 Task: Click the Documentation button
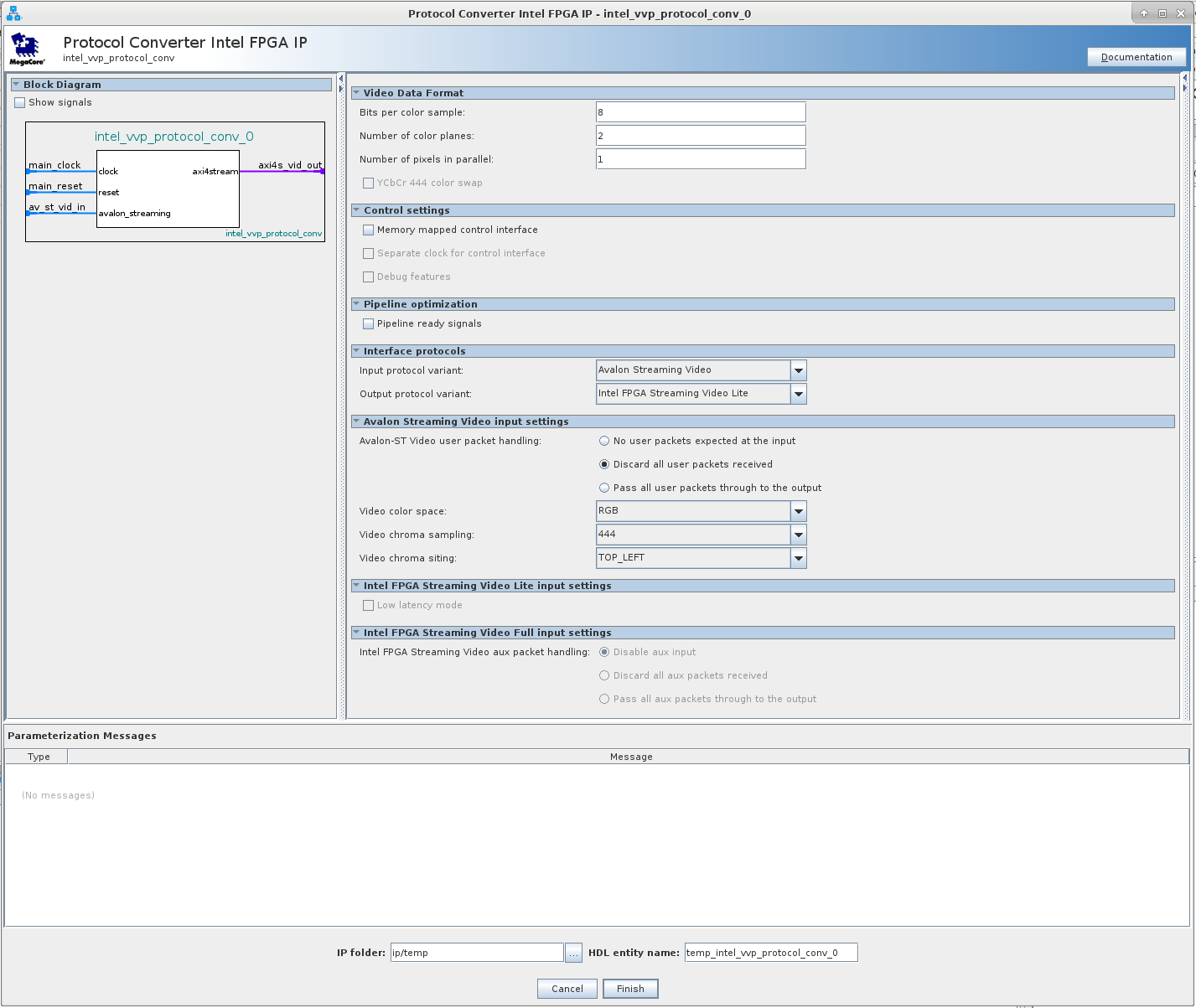[1136, 57]
